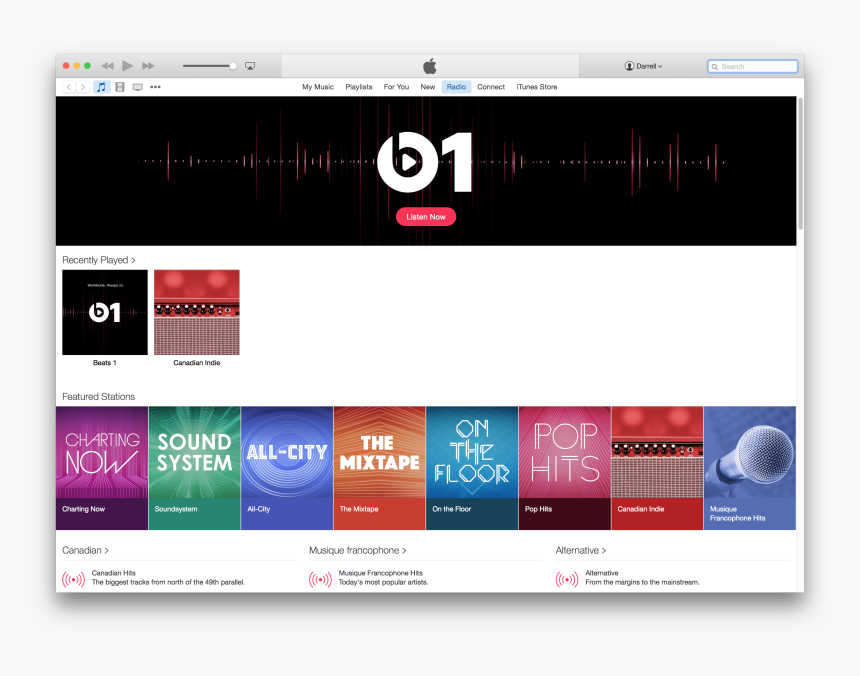Play the Charting Now featured station
Image resolution: width=860 pixels, height=676 pixels.
tap(102, 468)
